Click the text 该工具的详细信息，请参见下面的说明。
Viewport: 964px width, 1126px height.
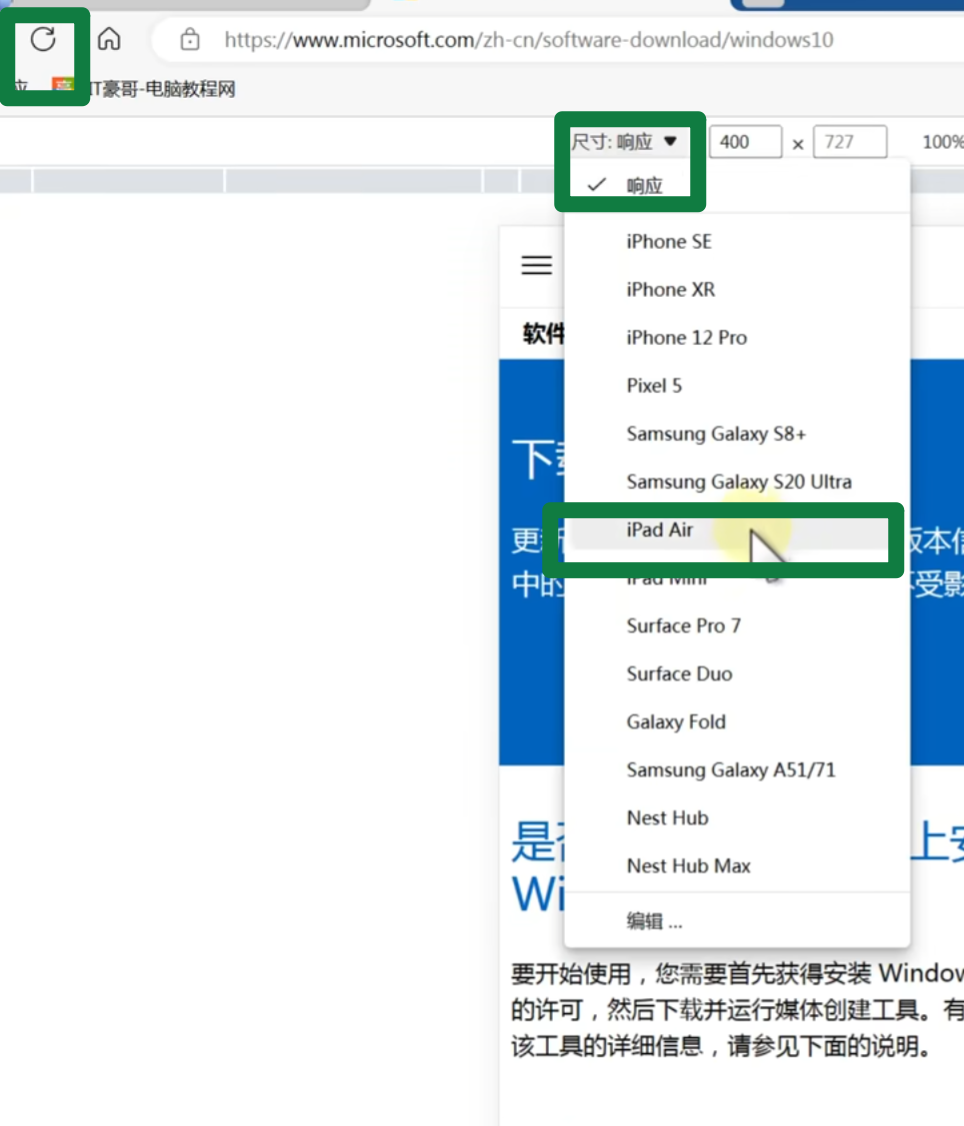click(x=721, y=1046)
